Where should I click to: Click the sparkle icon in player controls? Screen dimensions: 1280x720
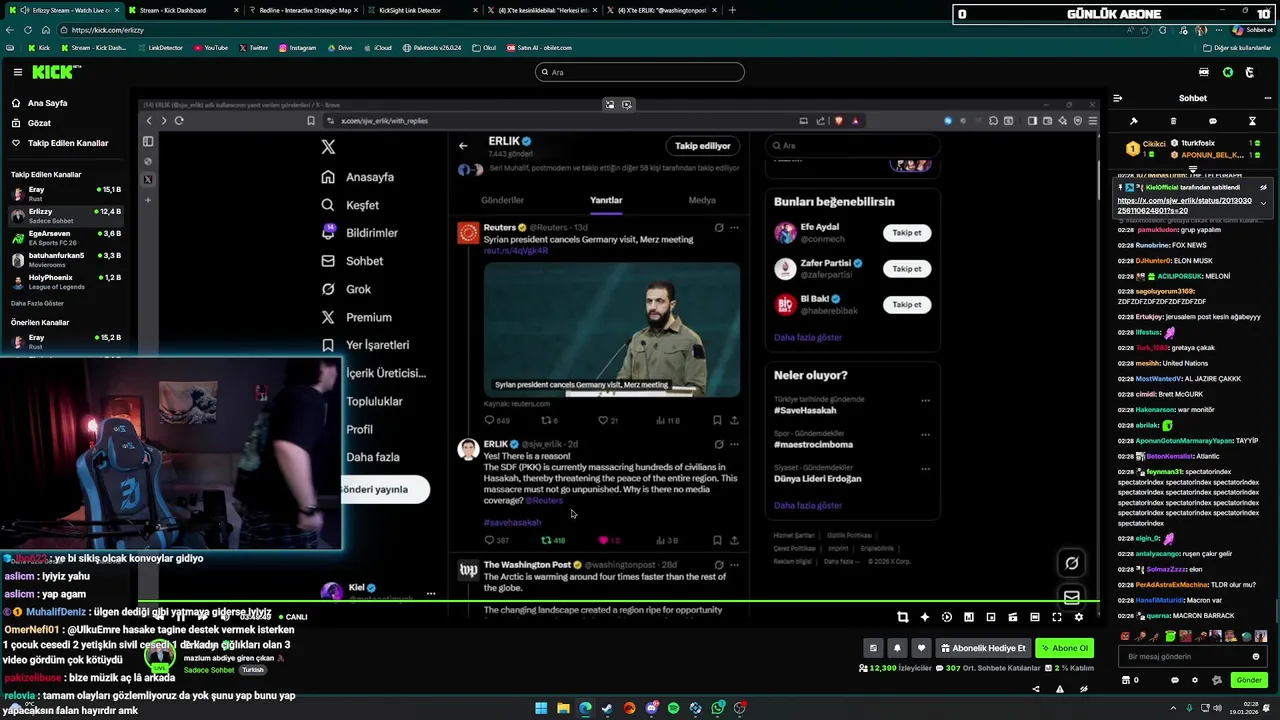[925, 617]
